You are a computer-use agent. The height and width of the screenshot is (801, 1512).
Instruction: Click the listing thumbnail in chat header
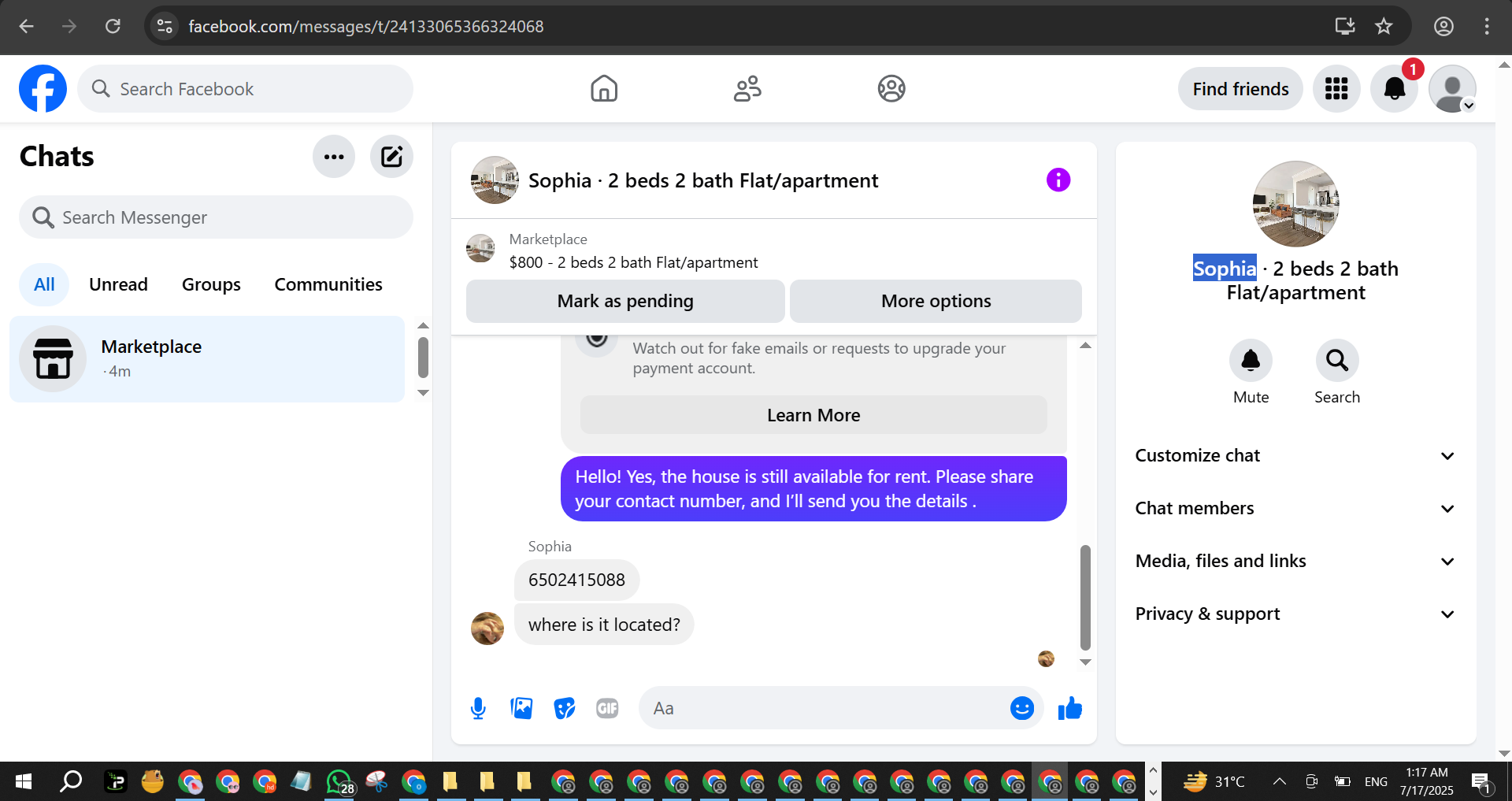click(495, 180)
